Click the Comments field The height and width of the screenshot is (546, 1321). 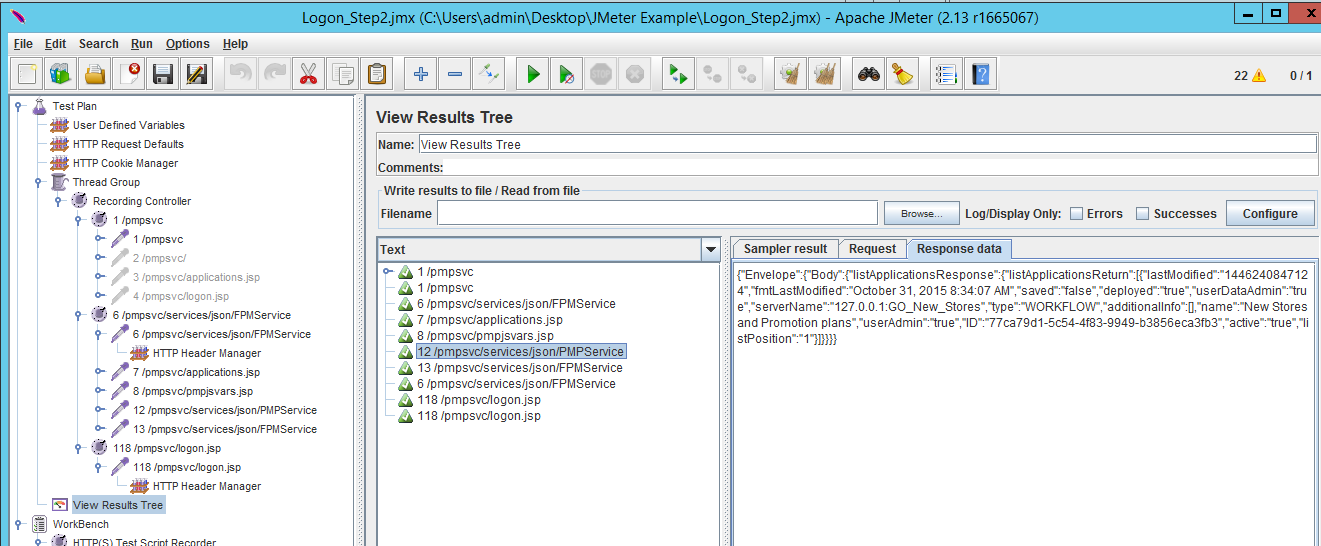880,168
